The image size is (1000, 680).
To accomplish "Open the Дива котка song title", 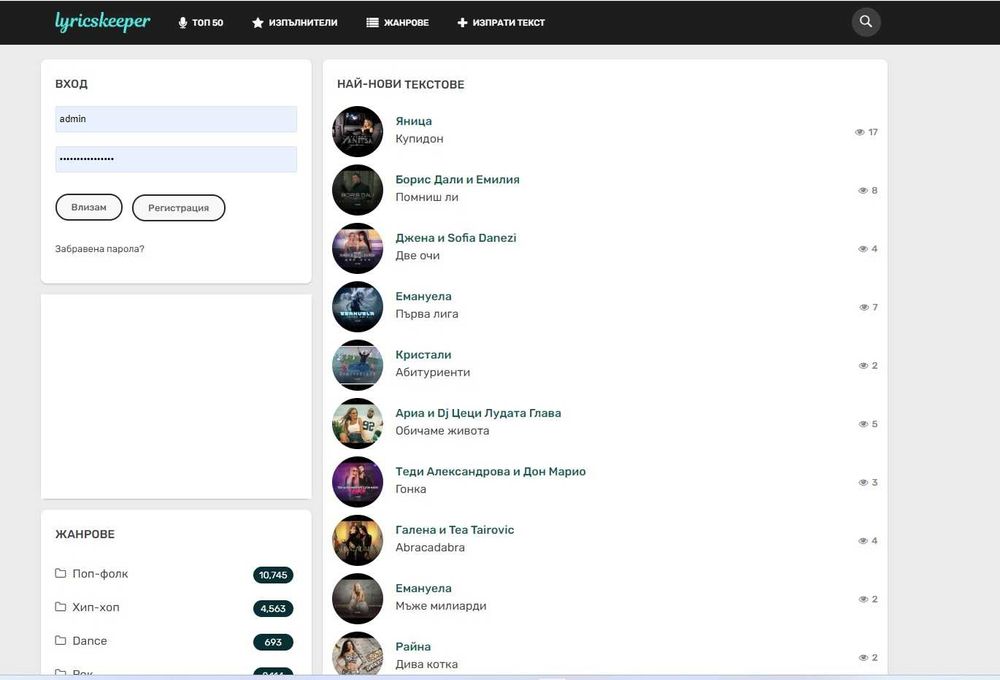I will 427,664.
